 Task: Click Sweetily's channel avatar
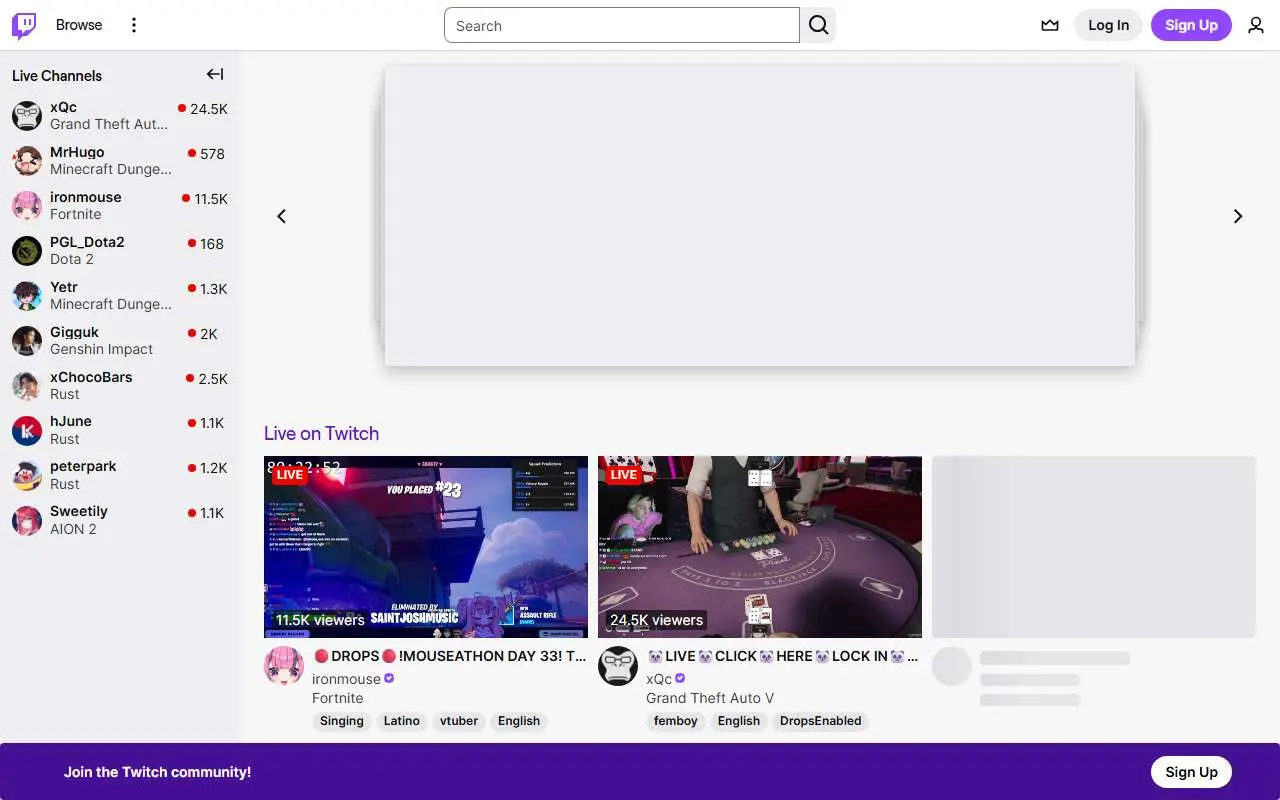pyautogui.click(x=27, y=521)
